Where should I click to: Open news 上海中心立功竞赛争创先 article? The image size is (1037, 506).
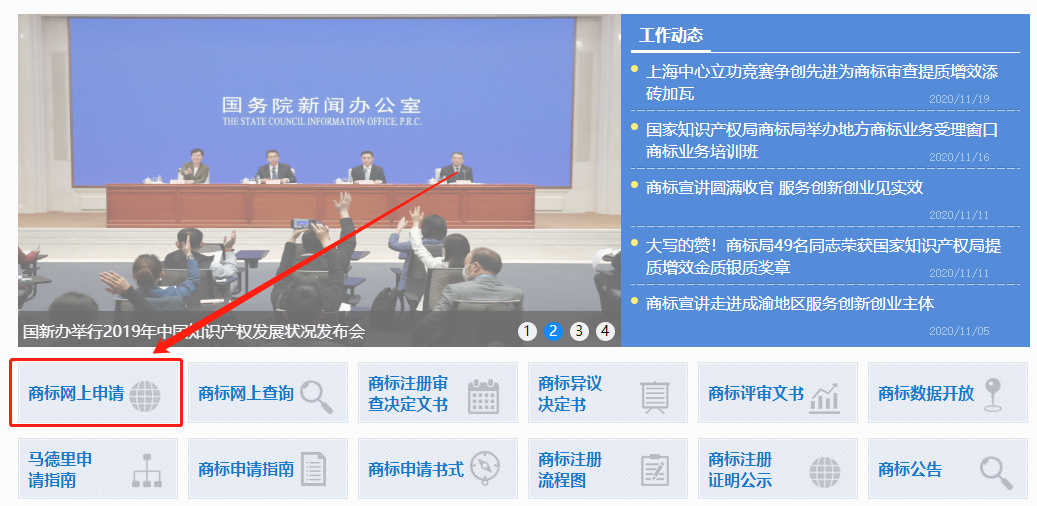click(x=821, y=83)
